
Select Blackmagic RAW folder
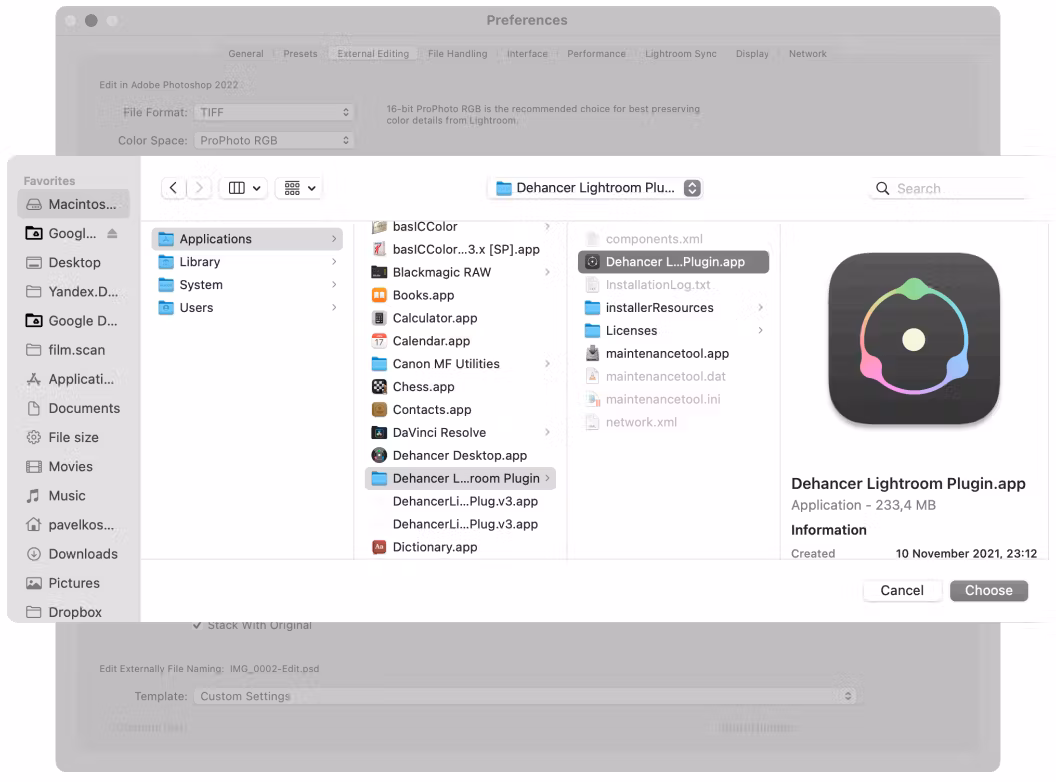(x=461, y=272)
